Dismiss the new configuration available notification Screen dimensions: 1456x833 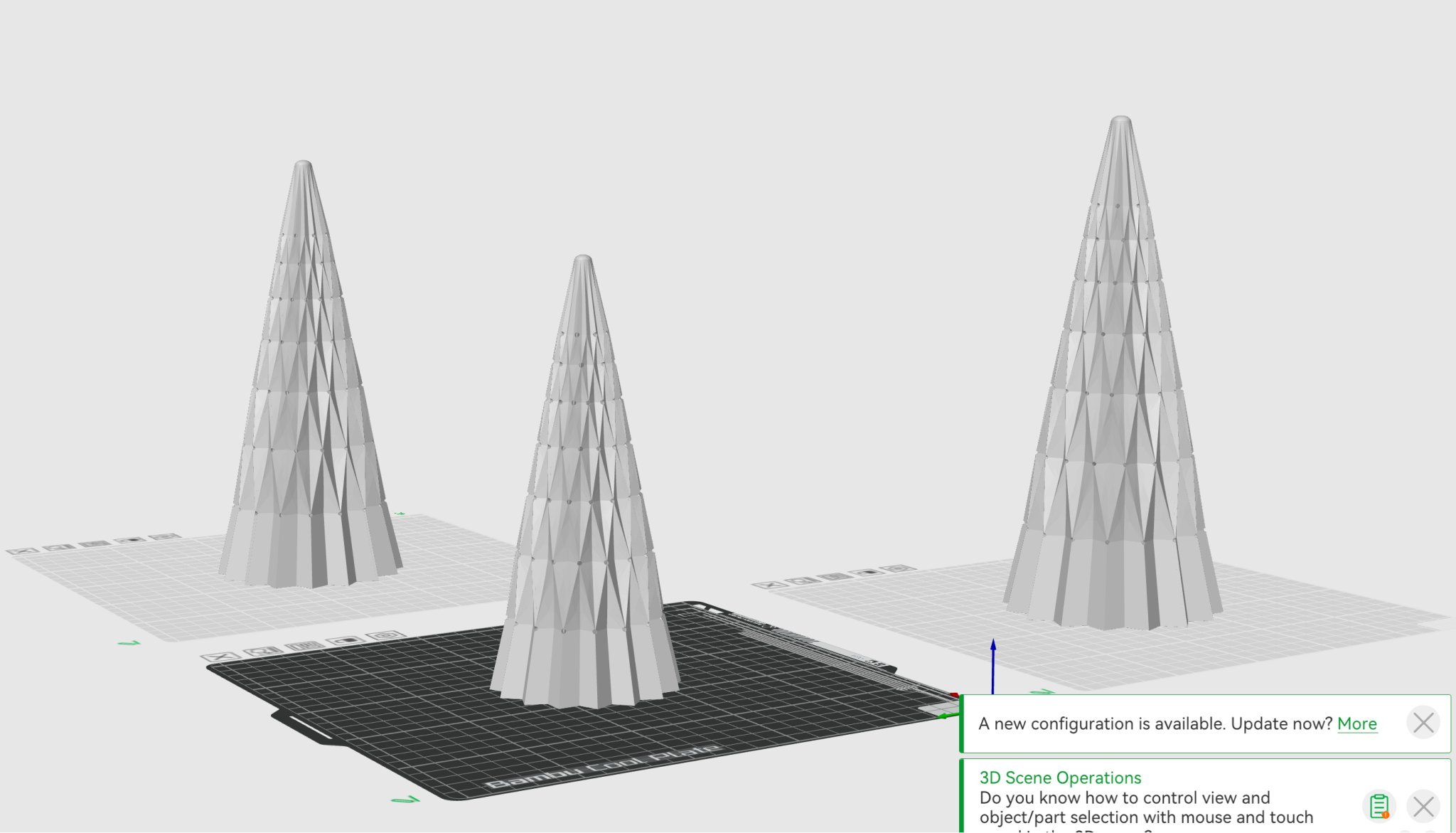pos(1423,723)
